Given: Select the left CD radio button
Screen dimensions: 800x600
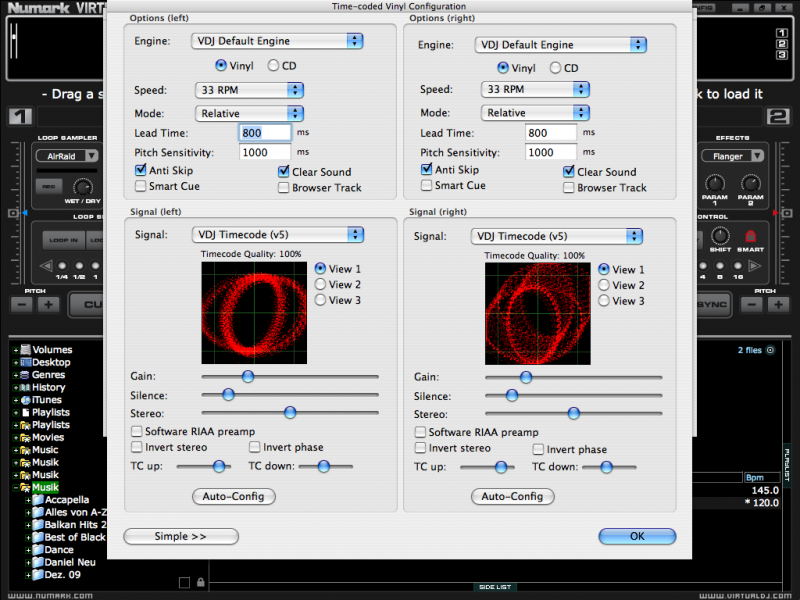Looking at the screenshot, I should [x=273, y=65].
